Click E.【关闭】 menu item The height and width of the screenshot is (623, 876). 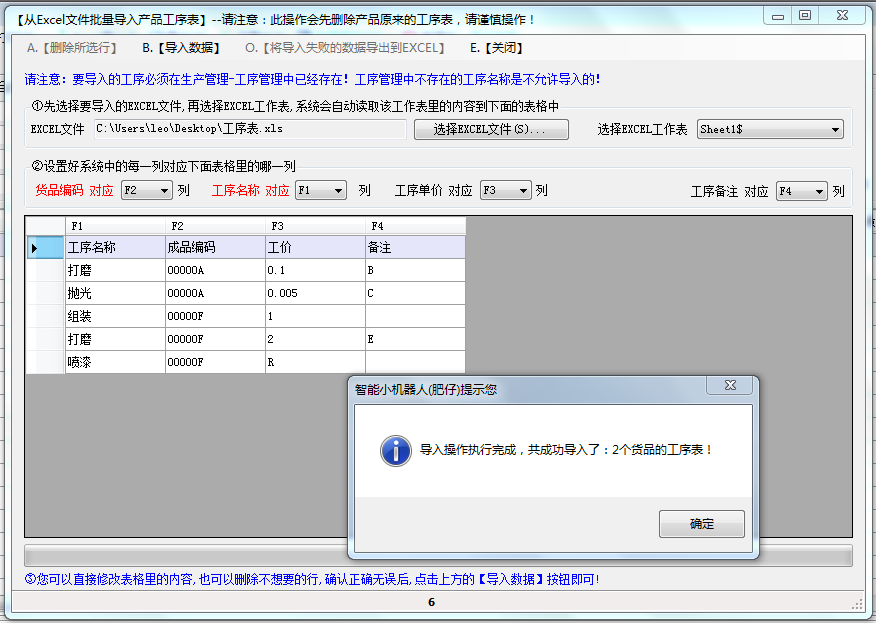(x=496, y=48)
